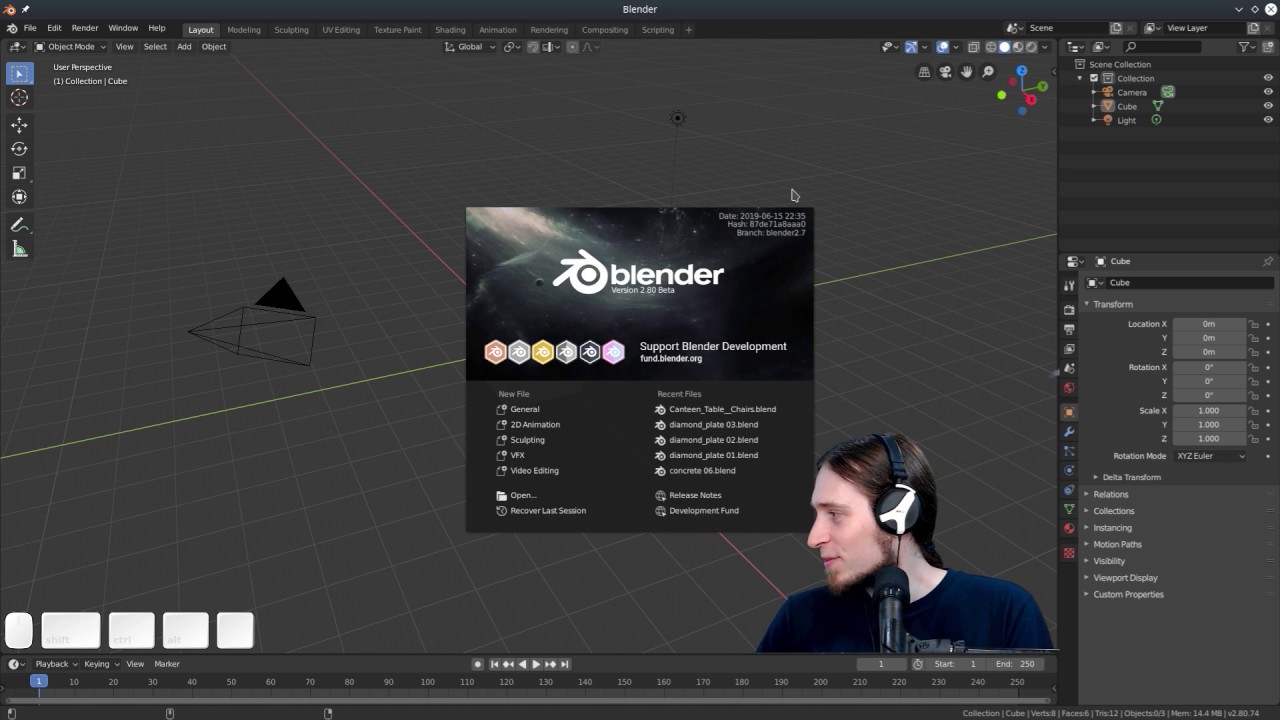Click the Open... file option
1280x720 pixels.
523,495
